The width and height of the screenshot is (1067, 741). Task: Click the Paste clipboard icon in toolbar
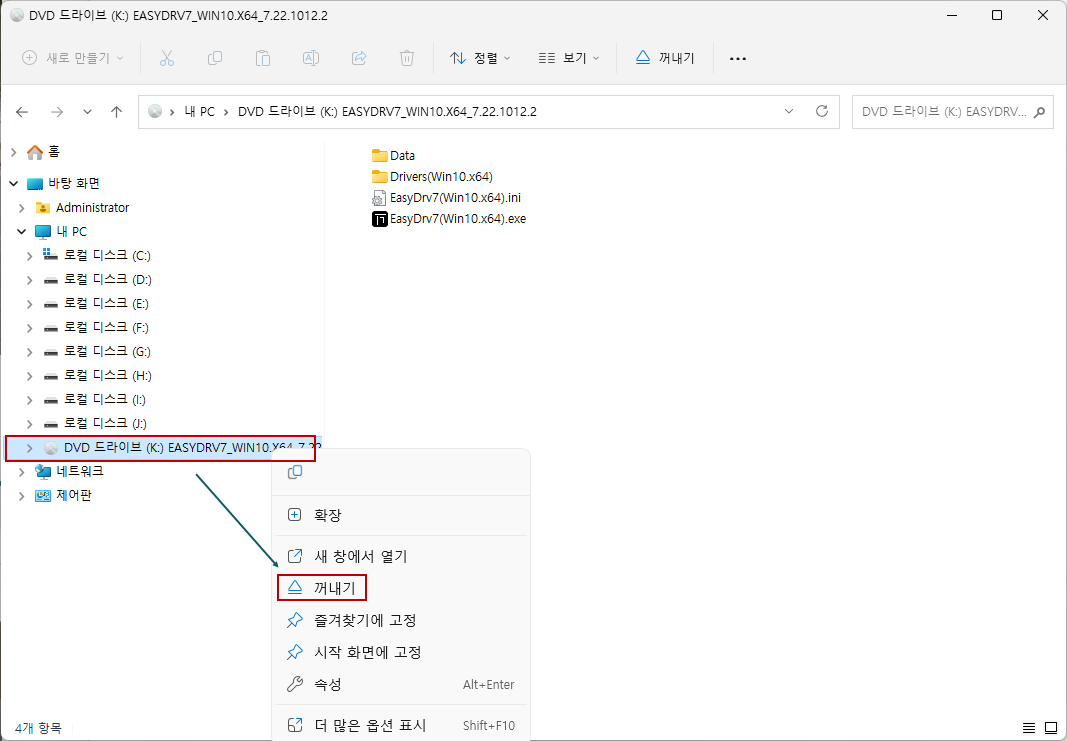[263, 58]
